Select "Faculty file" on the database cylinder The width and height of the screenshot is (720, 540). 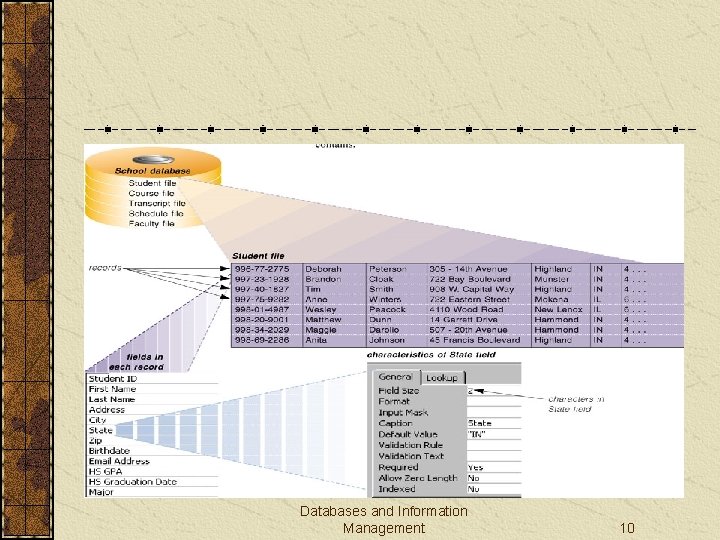152,224
